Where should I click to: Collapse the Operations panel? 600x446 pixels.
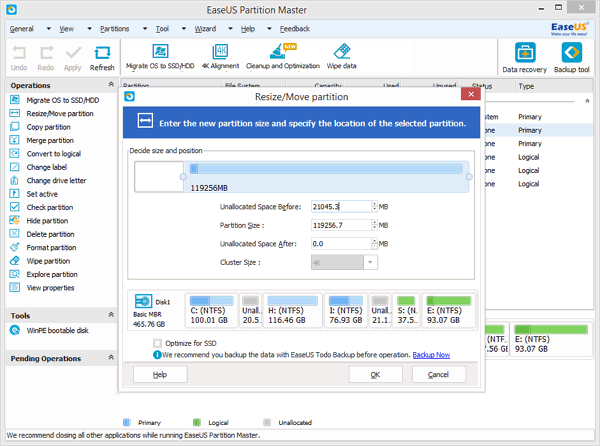click(x=111, y=84)
